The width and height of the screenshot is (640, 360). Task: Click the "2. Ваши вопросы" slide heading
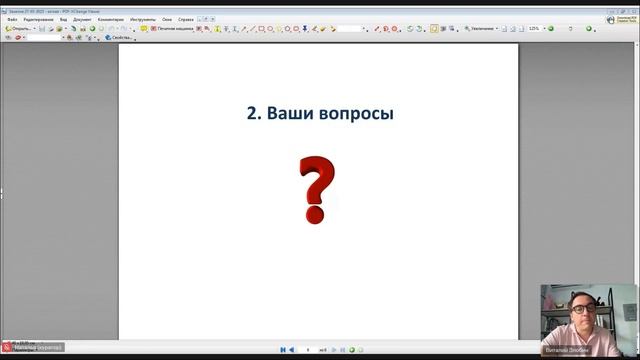point(320,113)
